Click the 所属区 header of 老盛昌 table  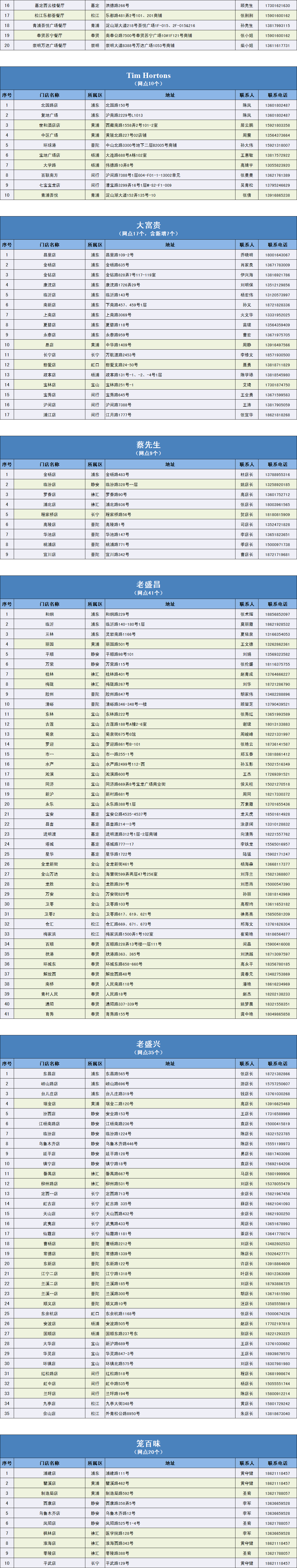click(x=95, y=604)
